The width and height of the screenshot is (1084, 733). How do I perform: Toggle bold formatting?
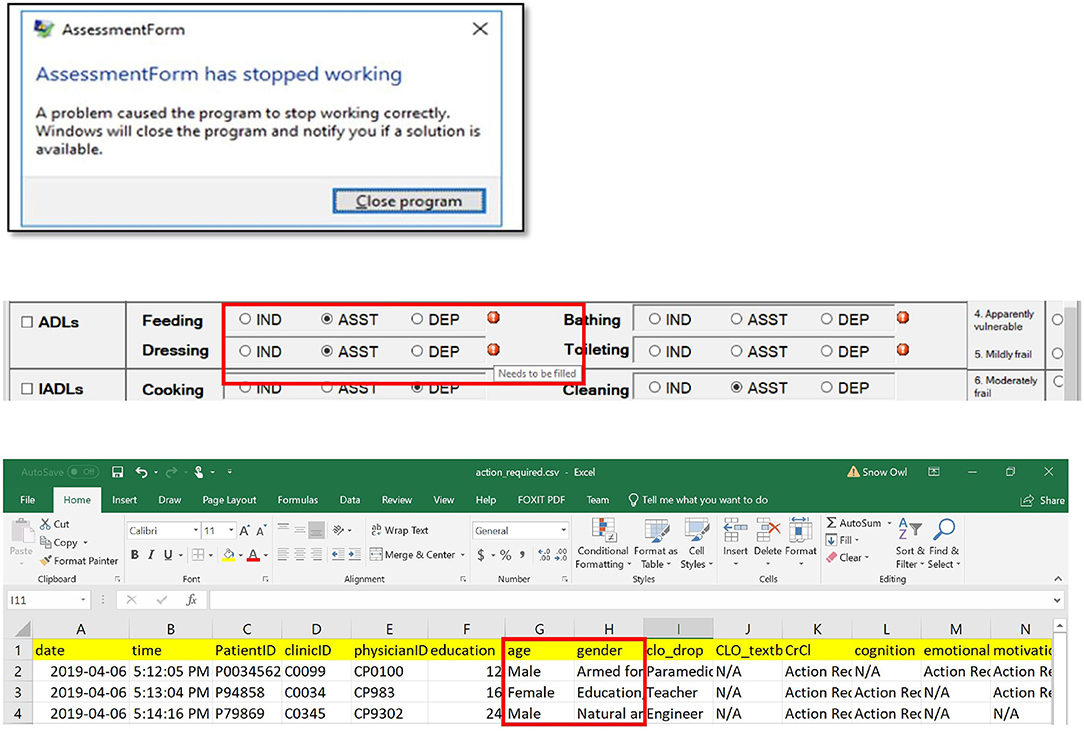click(x=135, y=555)
